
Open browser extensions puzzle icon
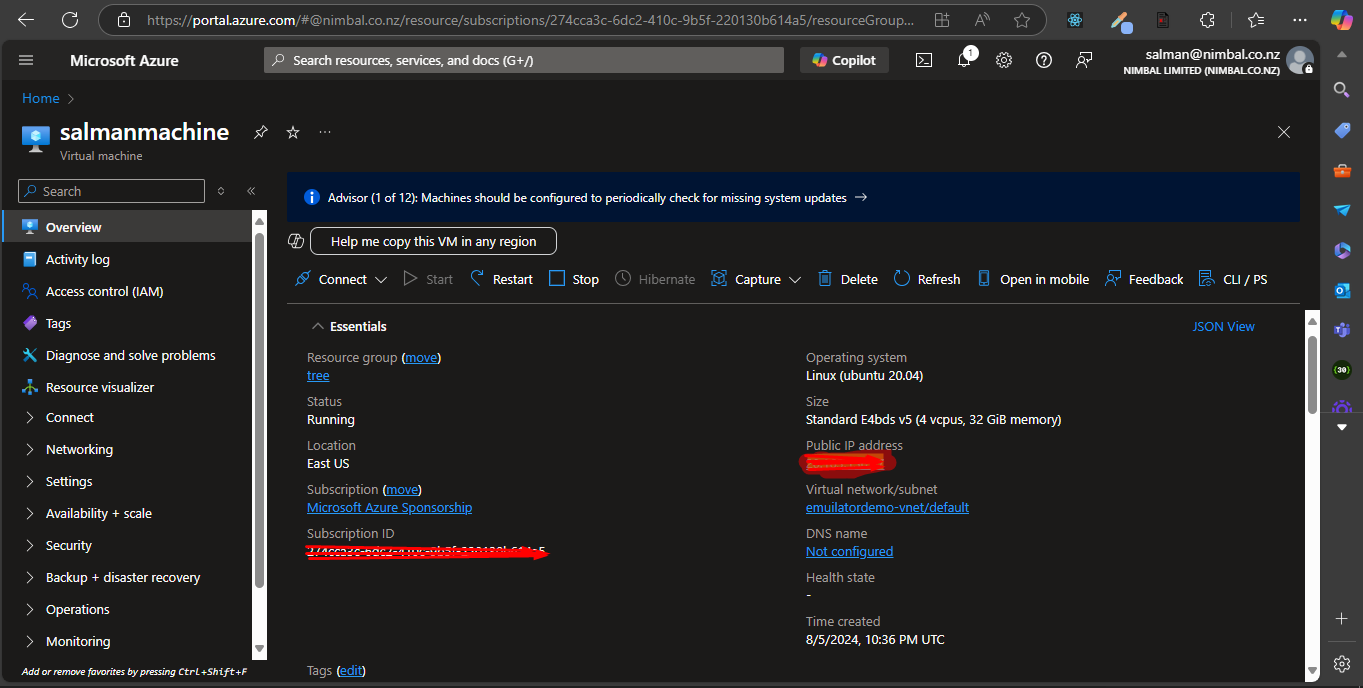point(1207,19)
